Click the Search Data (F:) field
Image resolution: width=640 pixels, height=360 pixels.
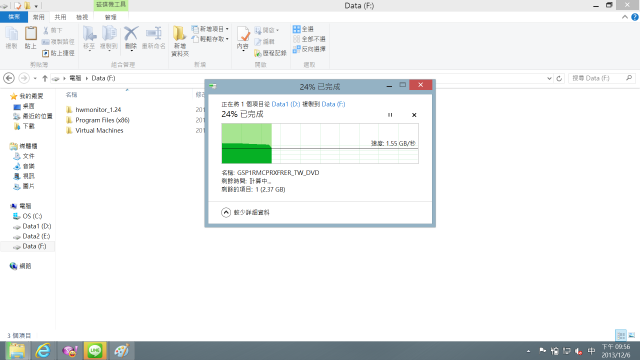pyautogui.click(x=602, y=78)
